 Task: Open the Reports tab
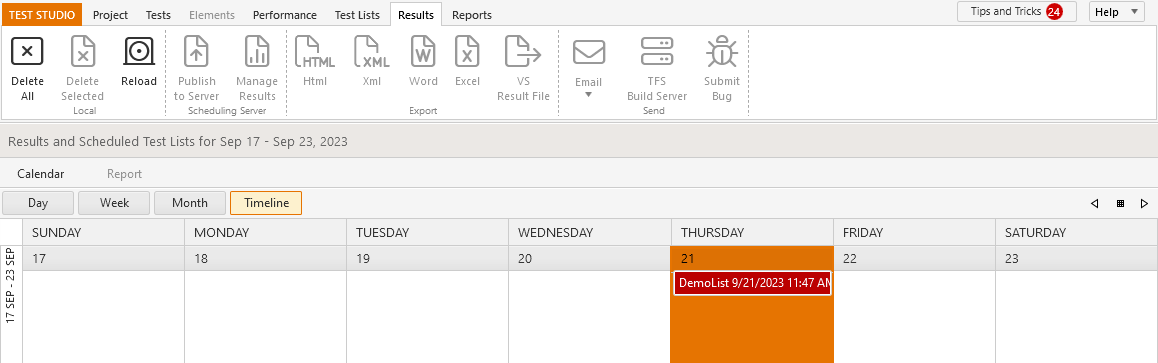tap(471, 15)
